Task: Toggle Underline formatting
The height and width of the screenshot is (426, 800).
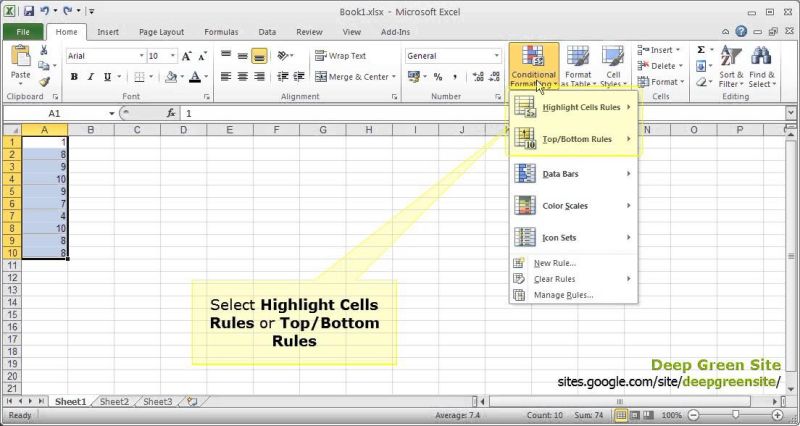Action: click(107, 77)
